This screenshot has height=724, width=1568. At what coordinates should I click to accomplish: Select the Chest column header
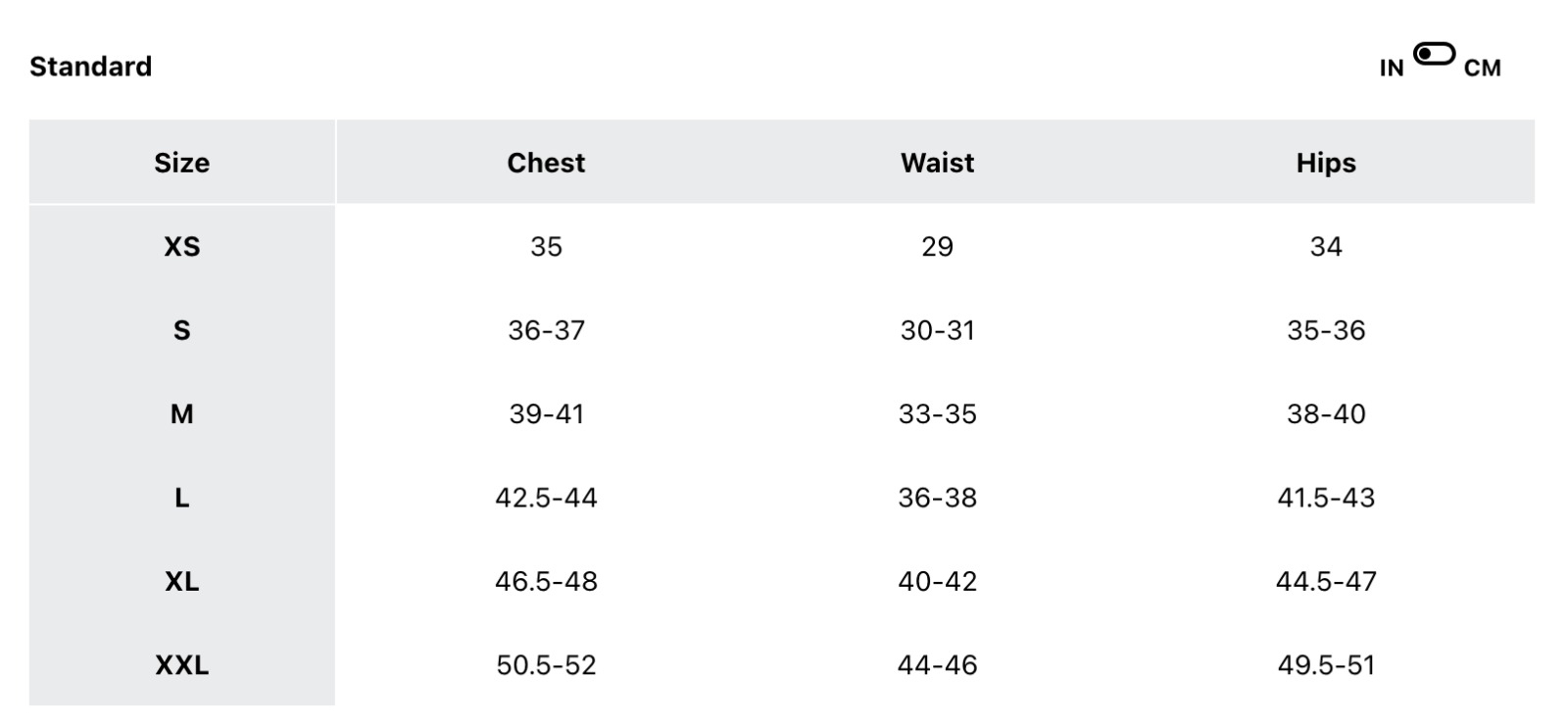pyautogui.click(x=546, y=163)
